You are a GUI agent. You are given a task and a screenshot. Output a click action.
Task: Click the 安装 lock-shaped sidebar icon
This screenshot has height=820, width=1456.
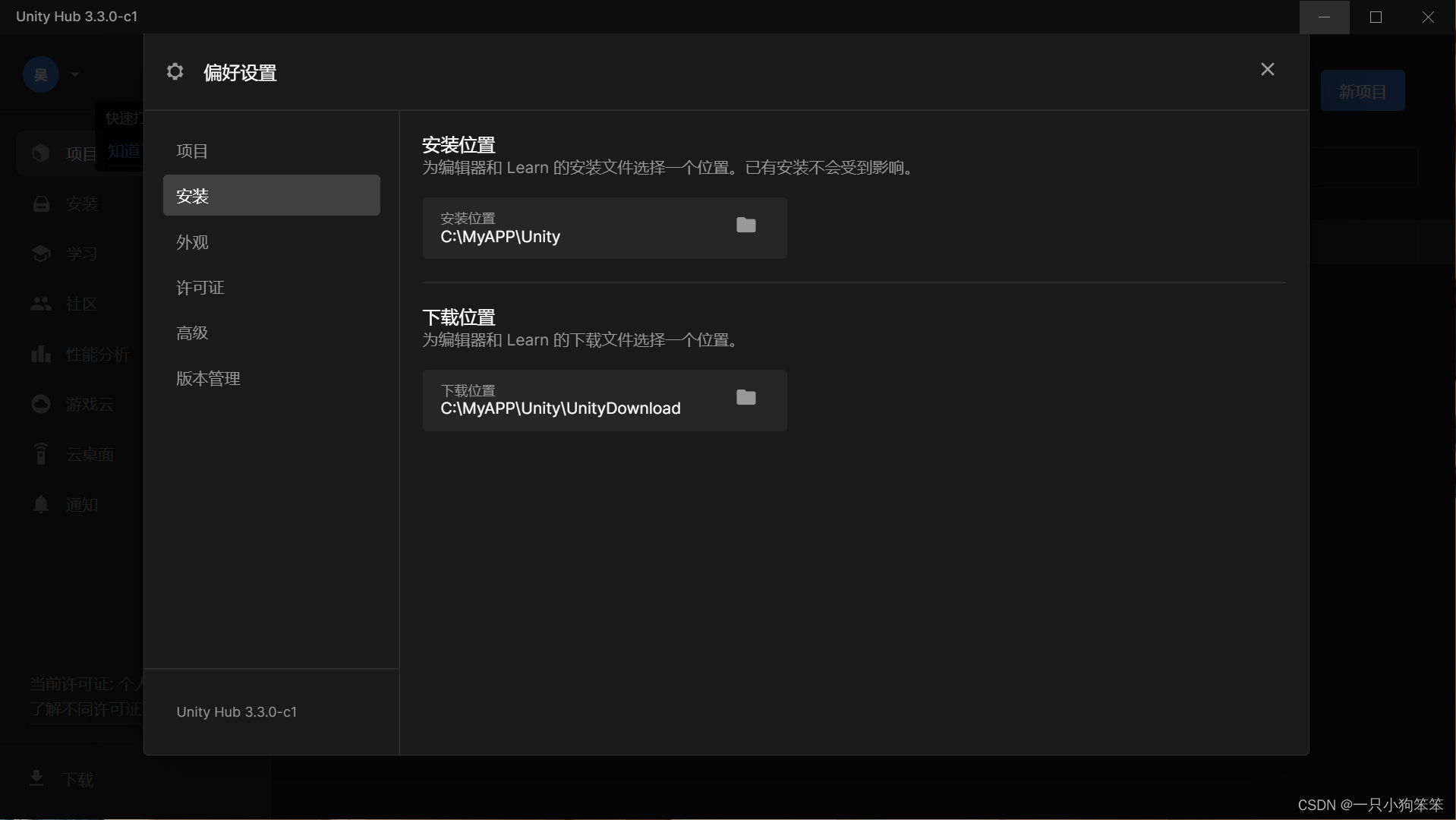pos(41,203)
